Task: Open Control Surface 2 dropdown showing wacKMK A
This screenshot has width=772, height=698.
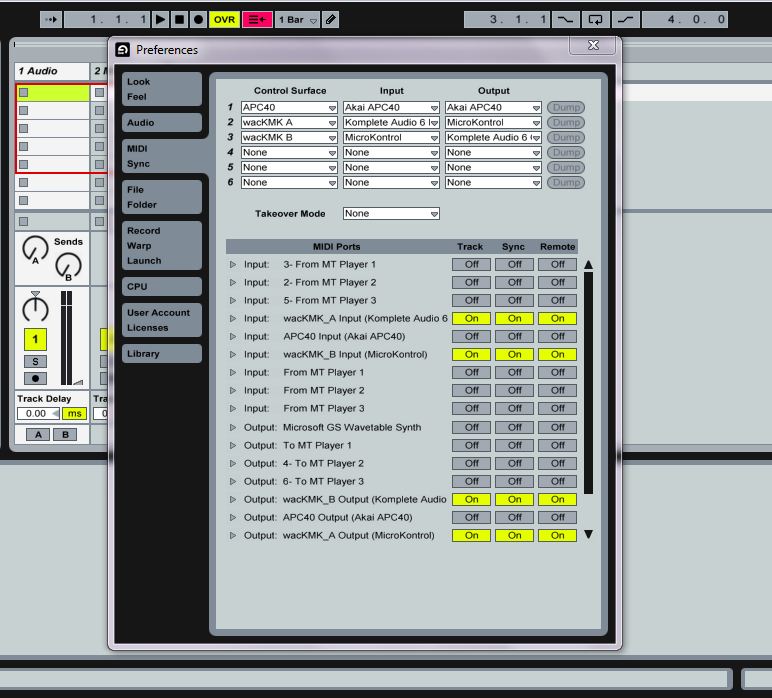Action: 289,123
